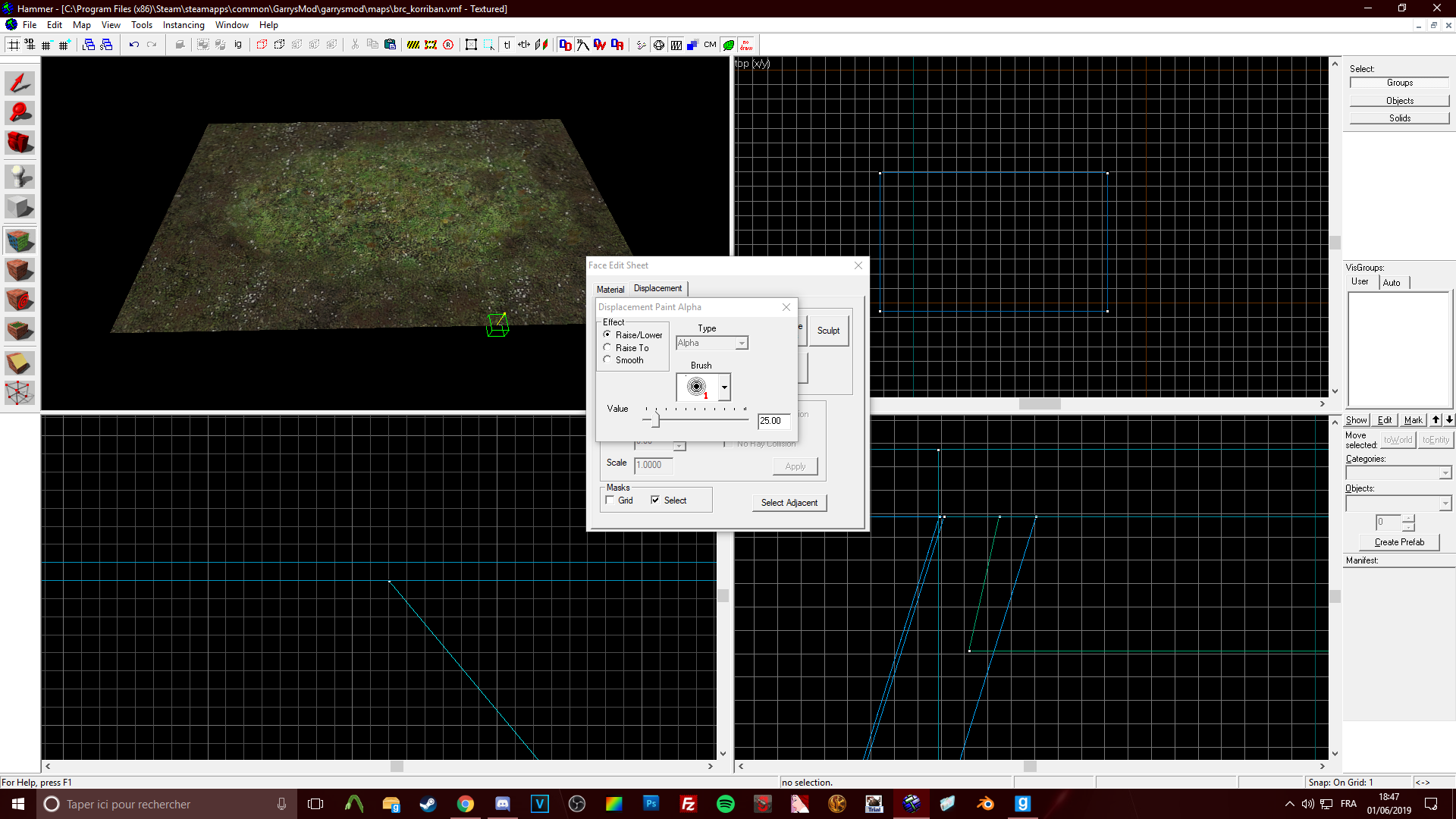Select the Raise/Lower effect radio button
Screen dimensions: 1456x819
click(607, 334)
